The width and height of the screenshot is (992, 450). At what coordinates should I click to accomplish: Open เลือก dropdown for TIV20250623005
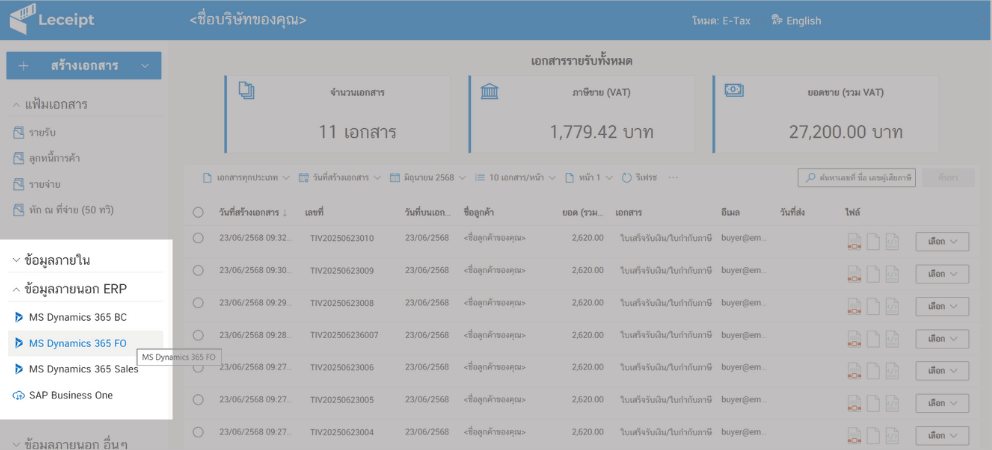coord(942,403)
